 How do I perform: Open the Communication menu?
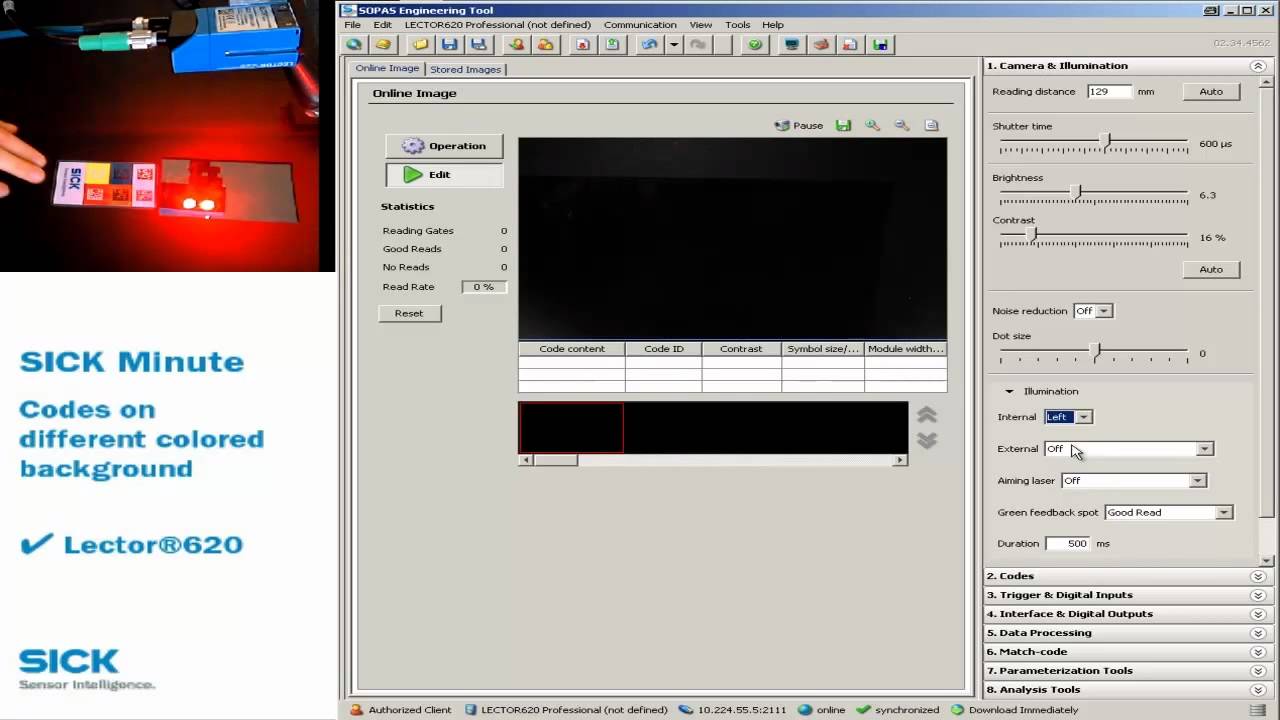[x=640, y=25]
